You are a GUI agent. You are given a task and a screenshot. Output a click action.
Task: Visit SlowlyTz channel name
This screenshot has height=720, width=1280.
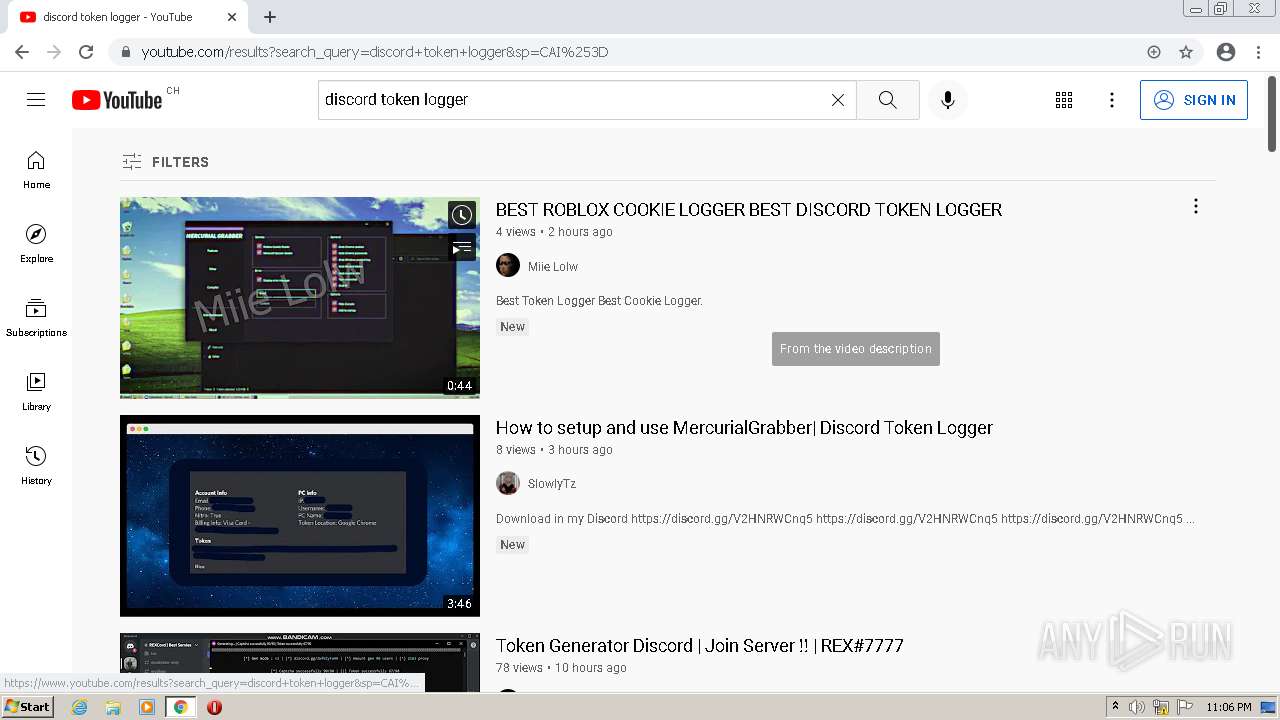point(552,484)
